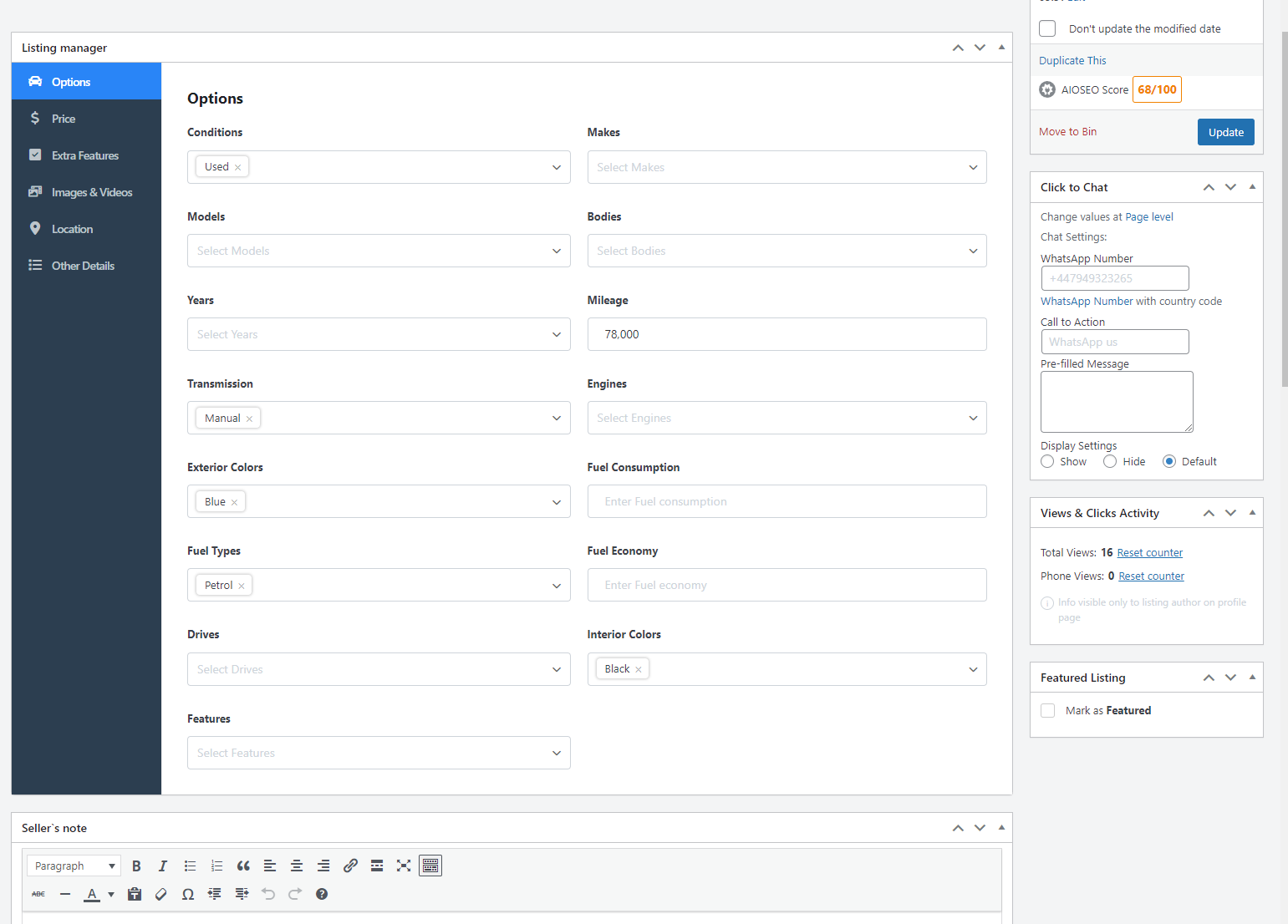This screenshot has height=924, width=1288.
Task: Open Paragraph format dropdown
Action: tap(74, 866)
